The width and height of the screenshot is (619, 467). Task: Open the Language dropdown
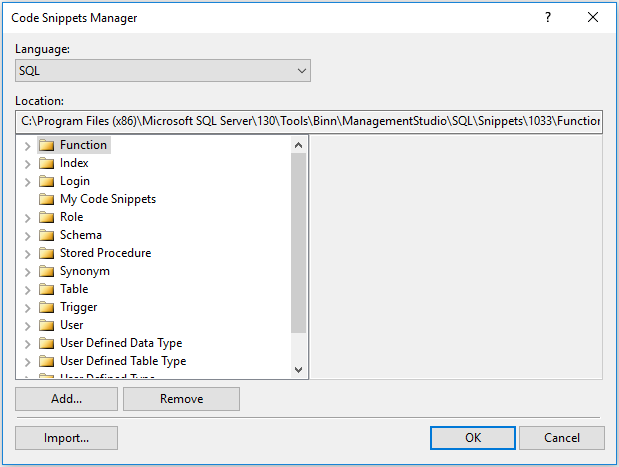[163, 71]
